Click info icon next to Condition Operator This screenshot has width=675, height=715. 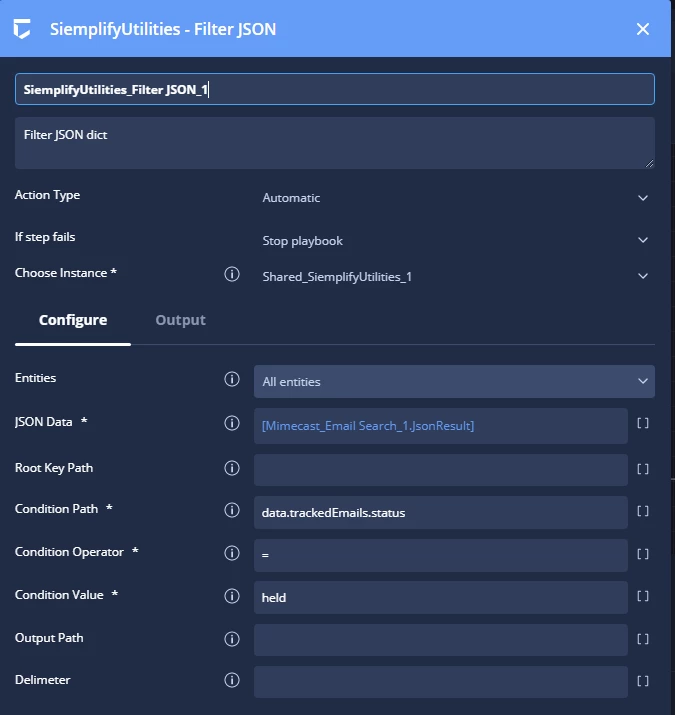pos(232,553)
